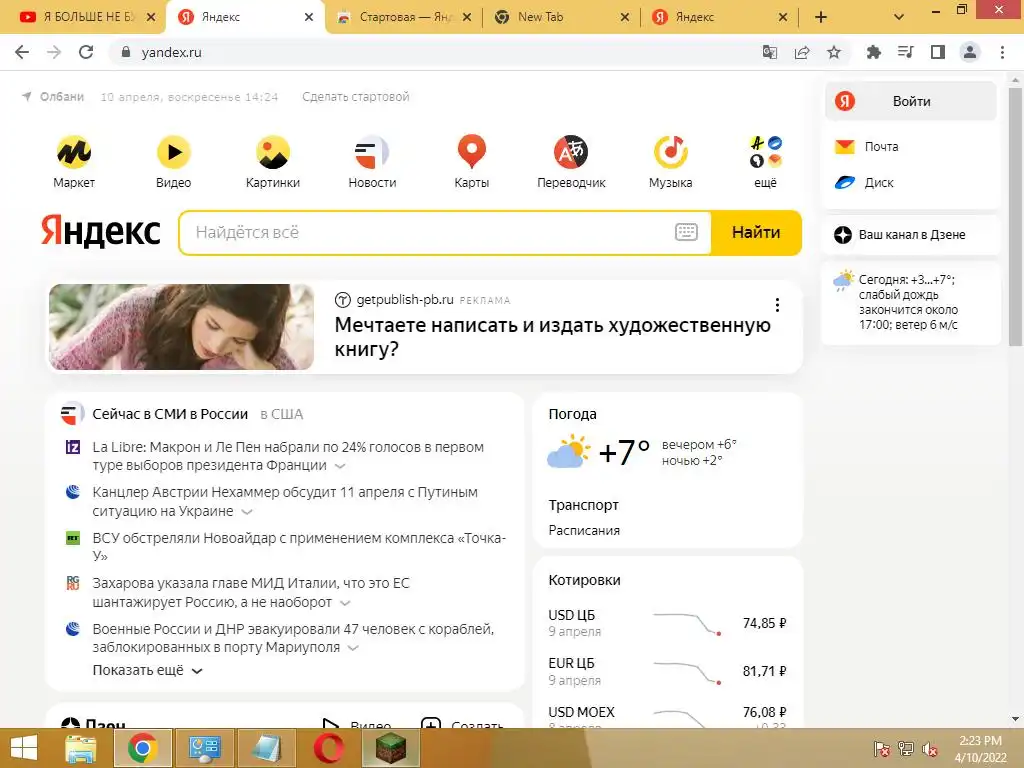1024x768 pixels.
Task: Toggle the browser side panel
Action: (938, 52)
